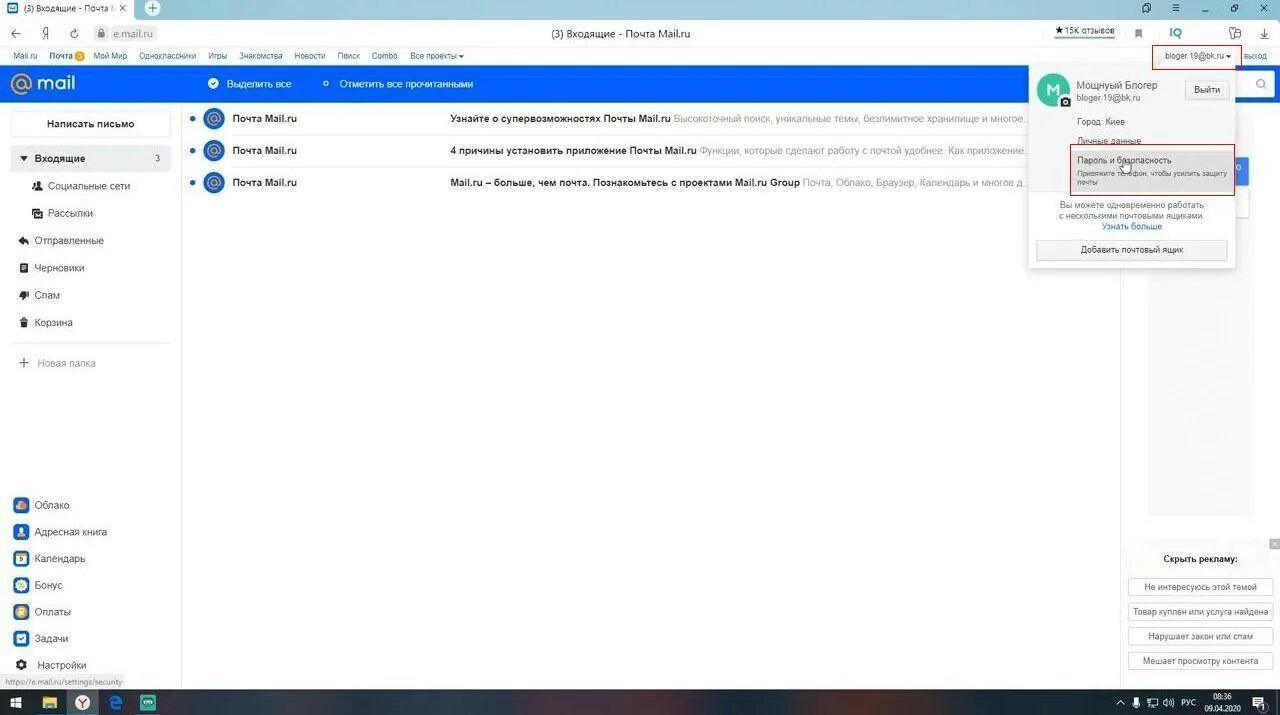
Task: Click the Узнать больше link
Action: click(x=1132, y=227)
